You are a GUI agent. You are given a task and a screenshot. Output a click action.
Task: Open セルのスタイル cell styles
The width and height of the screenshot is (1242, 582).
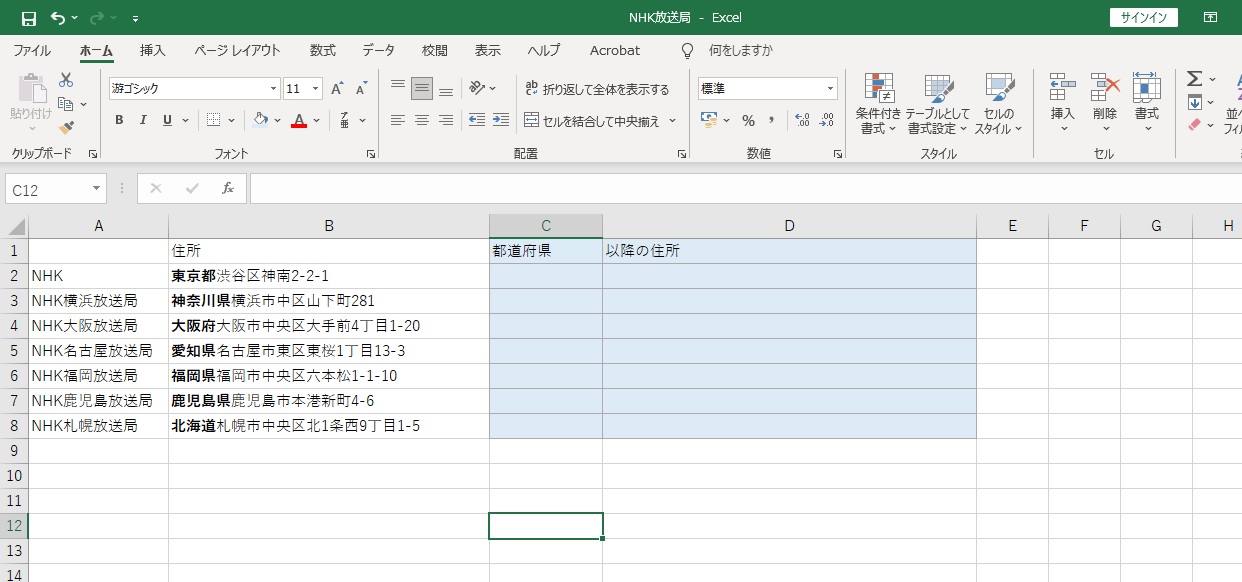coord(999,105)
